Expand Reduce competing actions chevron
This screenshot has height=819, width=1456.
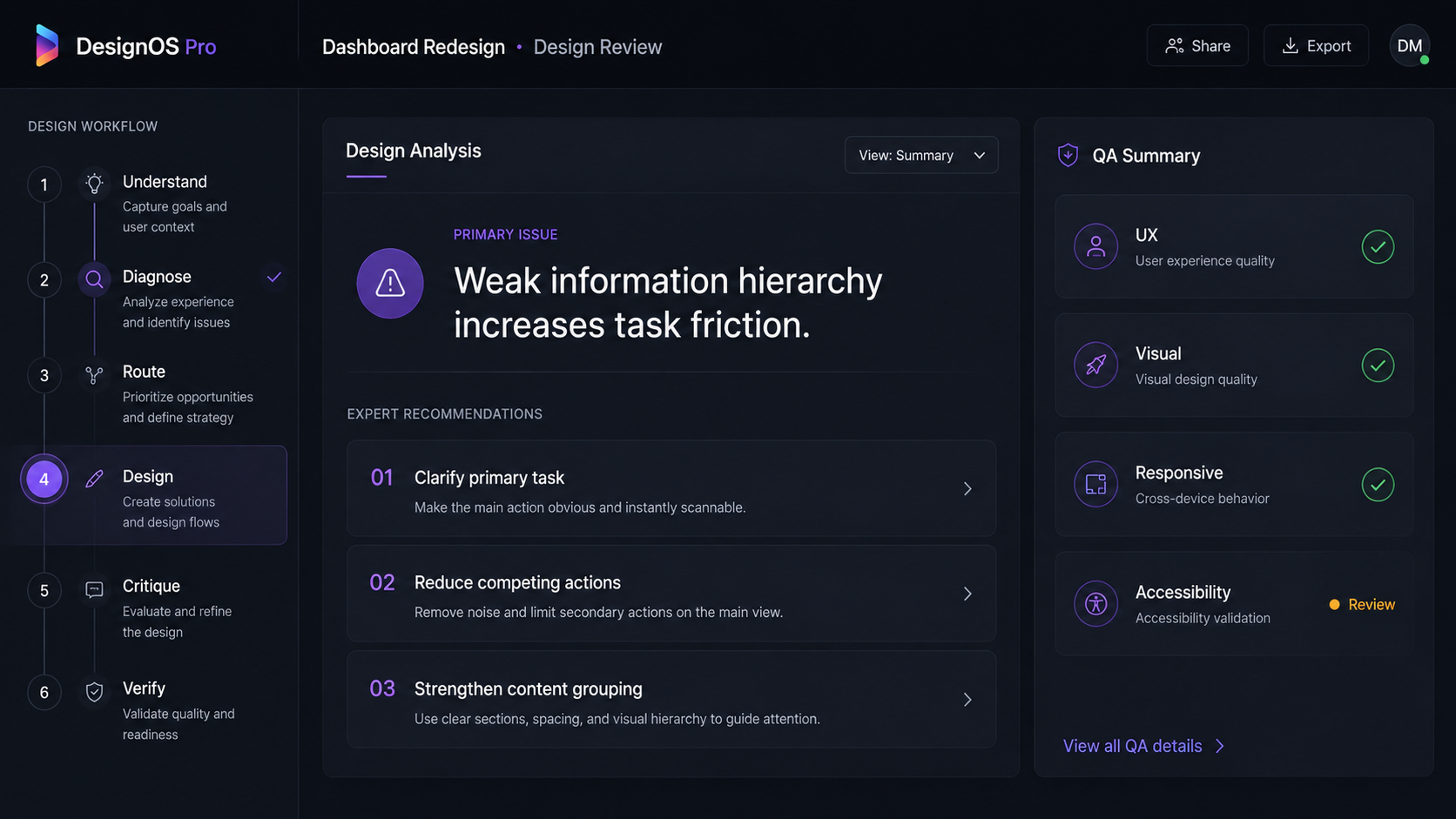click(967, 594)
